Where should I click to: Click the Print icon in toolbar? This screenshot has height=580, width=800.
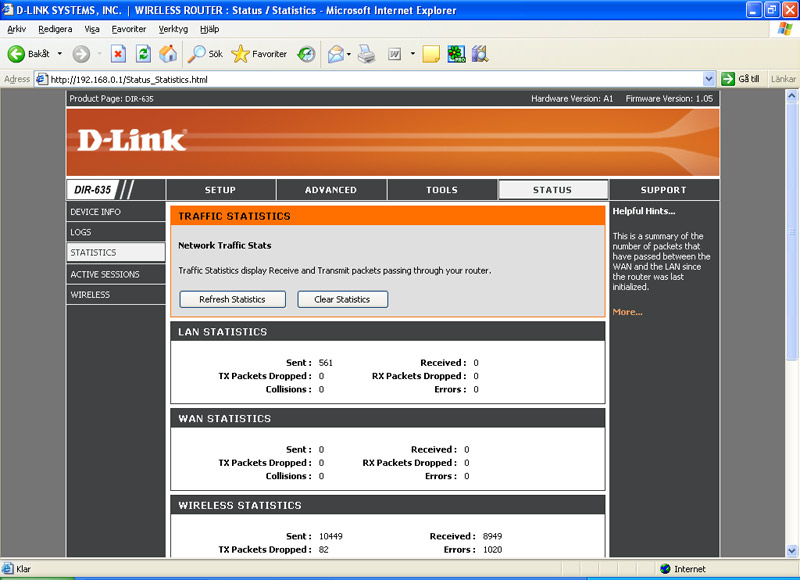click(x=366, y=54)
